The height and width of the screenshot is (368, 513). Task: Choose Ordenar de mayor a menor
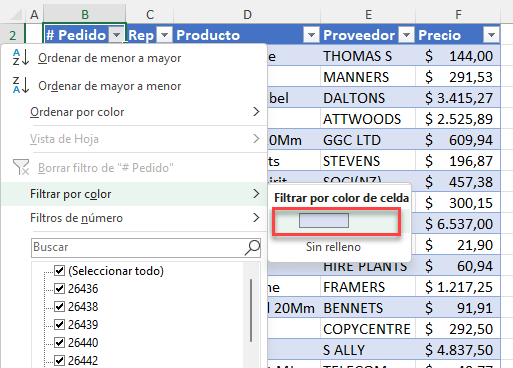110,86
